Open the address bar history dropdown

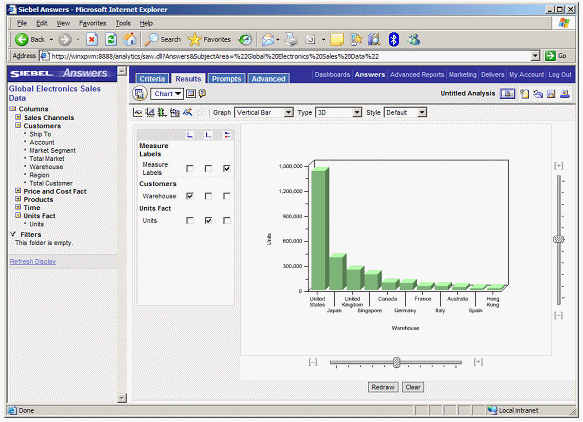[535, 56]
